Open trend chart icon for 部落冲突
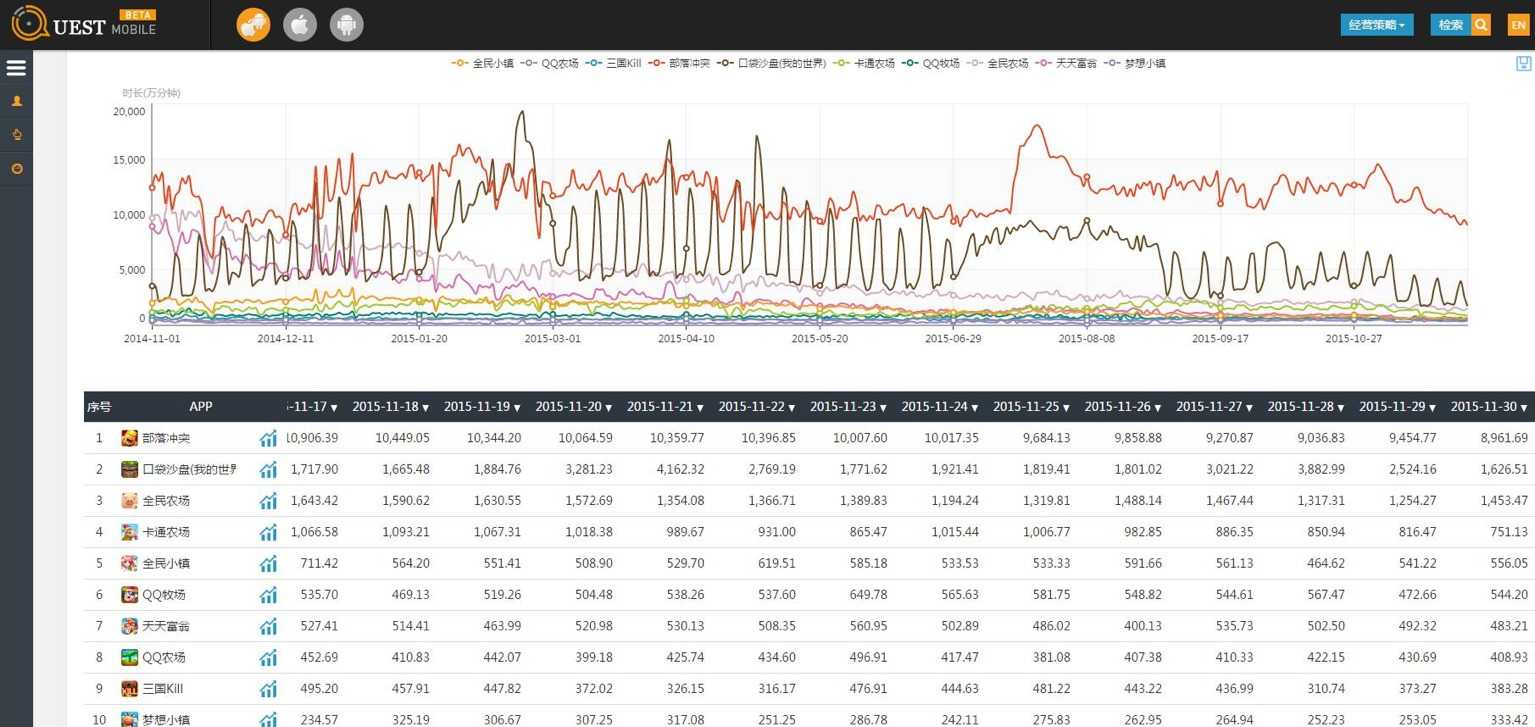The width and height of the screenshot is (1535, 727). pos(268,438)
